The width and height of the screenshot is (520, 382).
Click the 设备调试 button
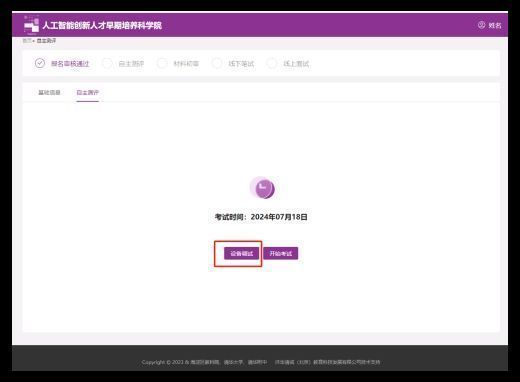coord(241,253)
